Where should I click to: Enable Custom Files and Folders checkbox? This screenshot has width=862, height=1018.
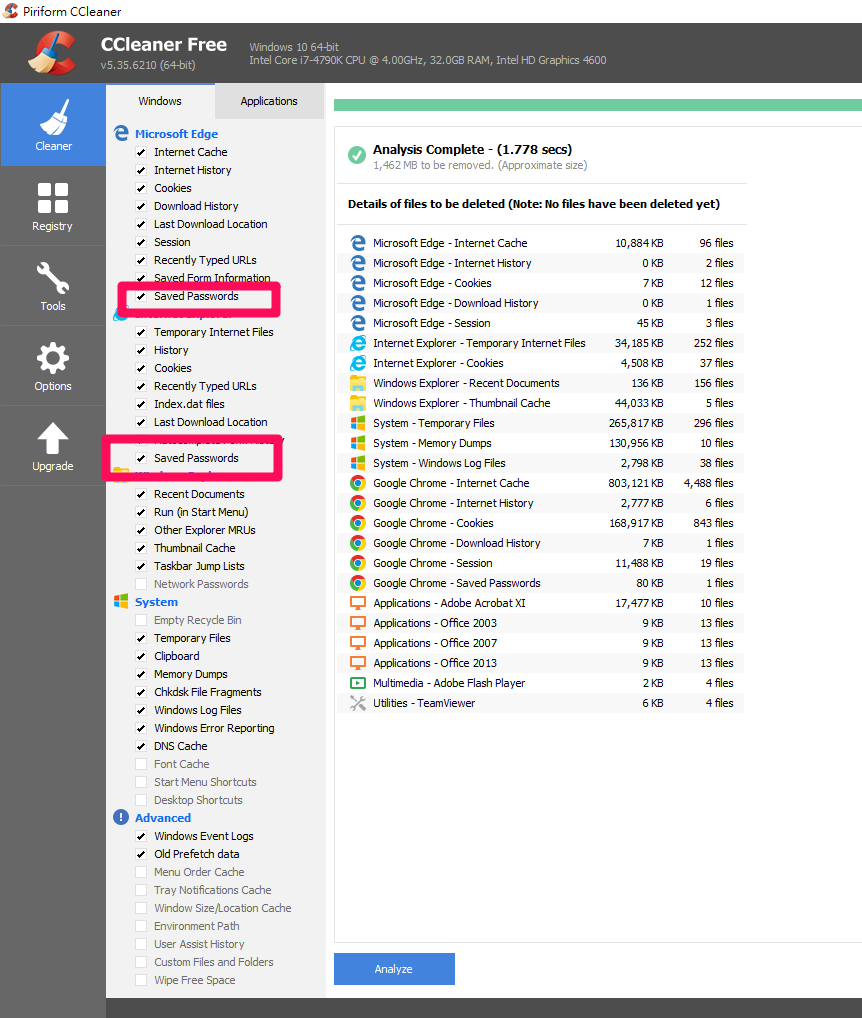[x=141, y=962]
